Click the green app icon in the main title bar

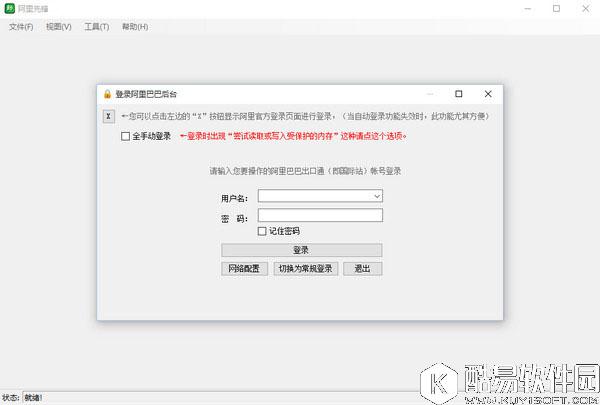pyautogui.click(x=10, y=8)
